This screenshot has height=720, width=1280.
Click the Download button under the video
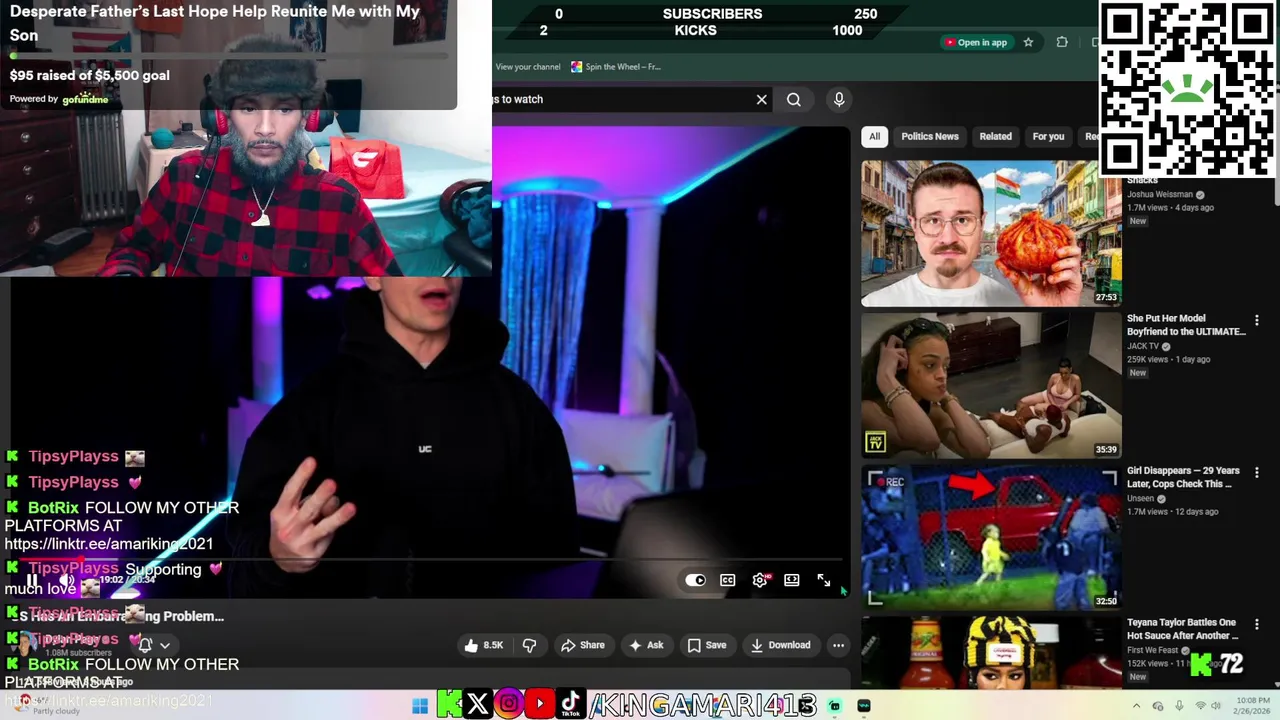pyautogui.click(x=780, y=645)
